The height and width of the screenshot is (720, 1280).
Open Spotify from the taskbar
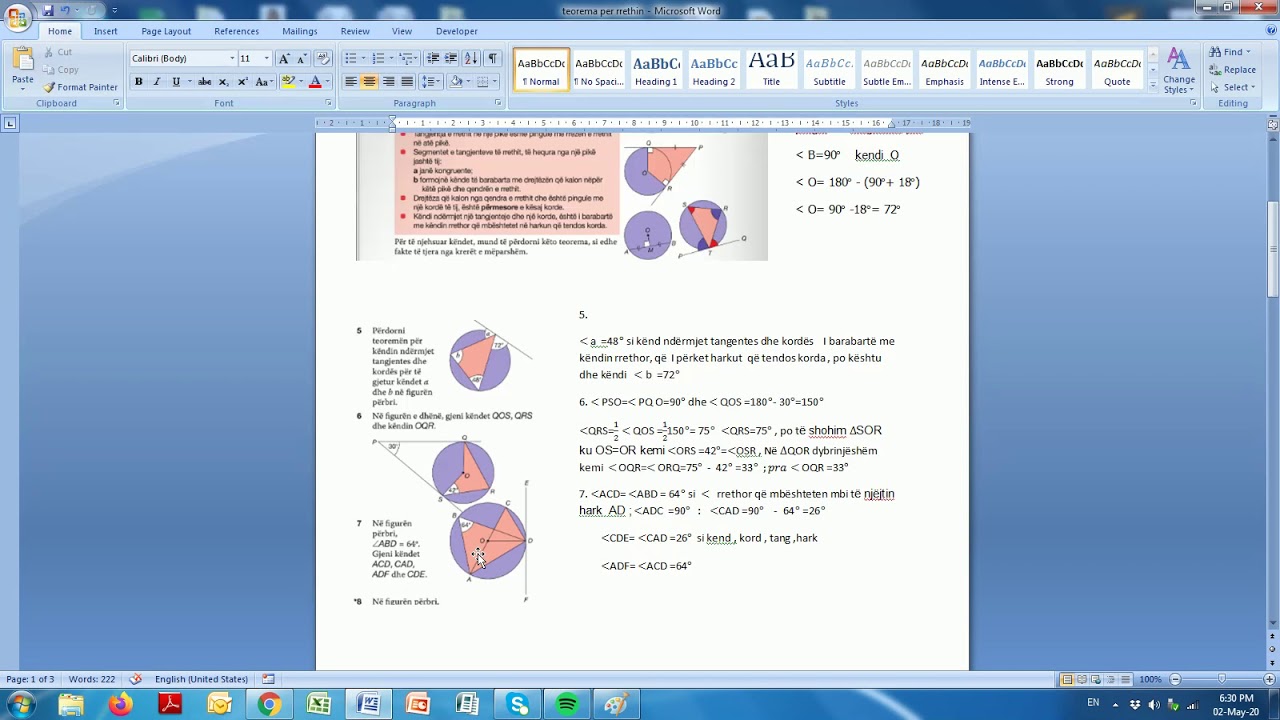(567, 705)
